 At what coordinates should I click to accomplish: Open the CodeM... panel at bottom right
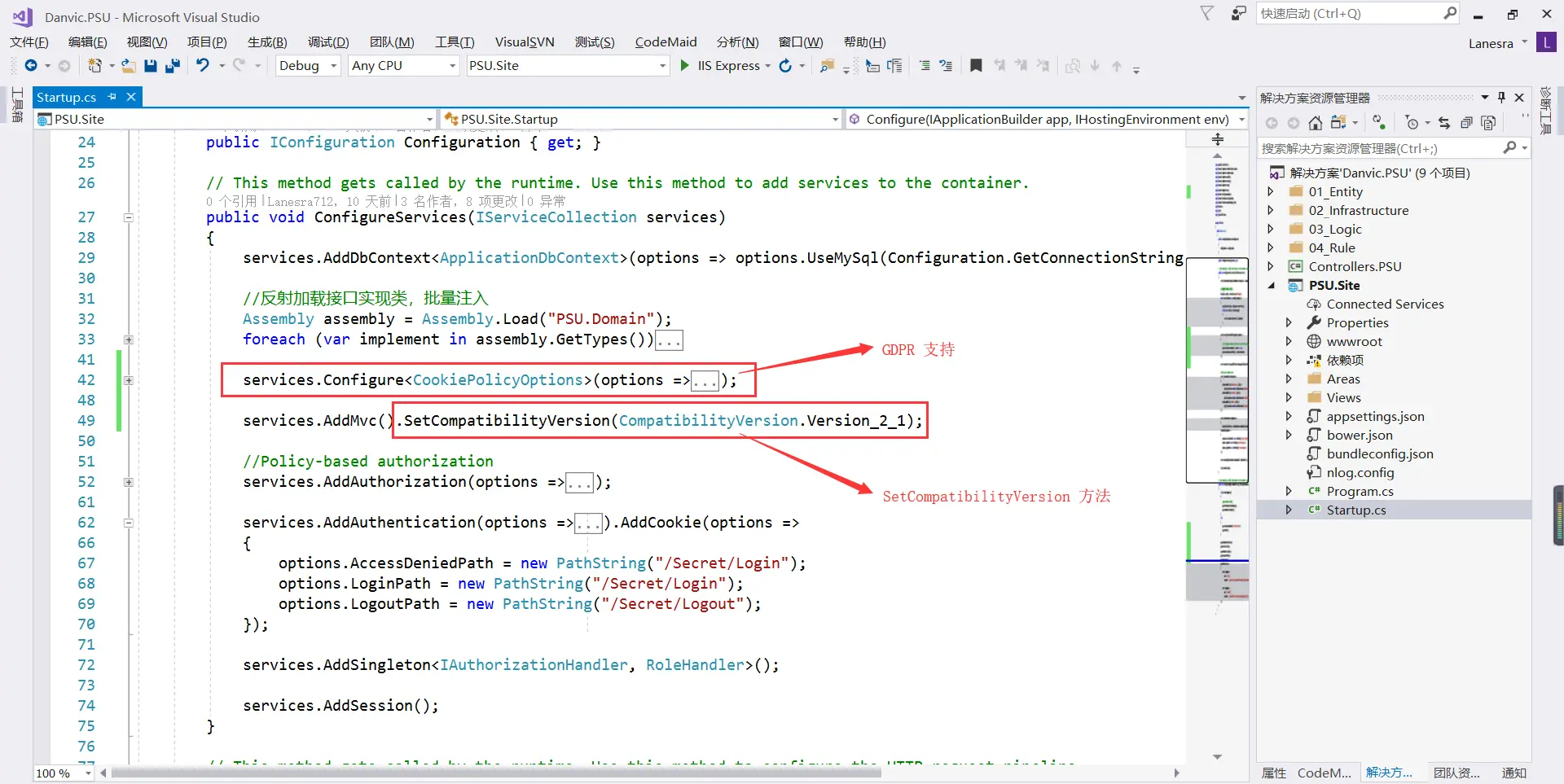coord(1325,773)
